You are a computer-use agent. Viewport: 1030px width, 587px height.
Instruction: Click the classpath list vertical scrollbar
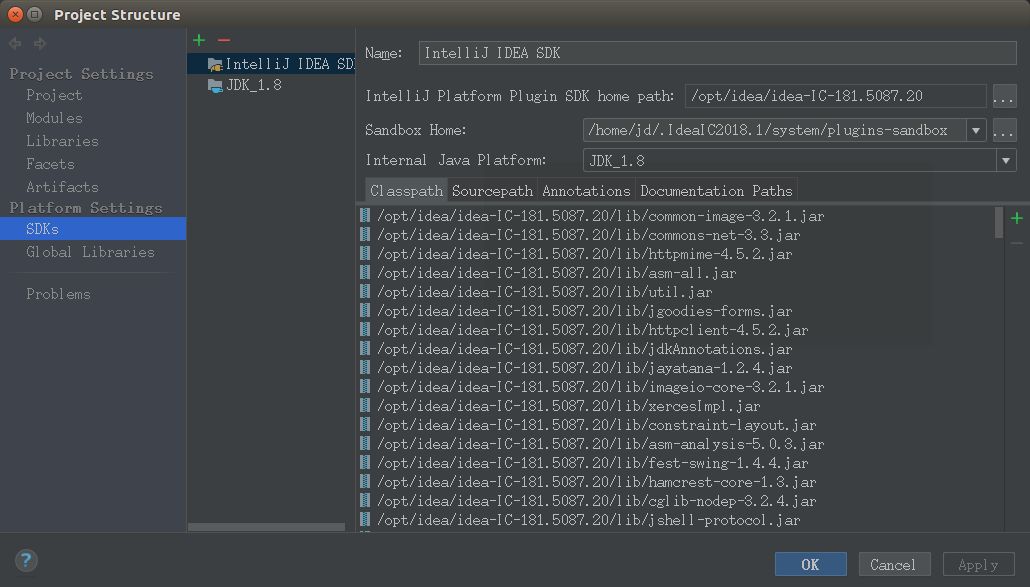coord(998,223)
